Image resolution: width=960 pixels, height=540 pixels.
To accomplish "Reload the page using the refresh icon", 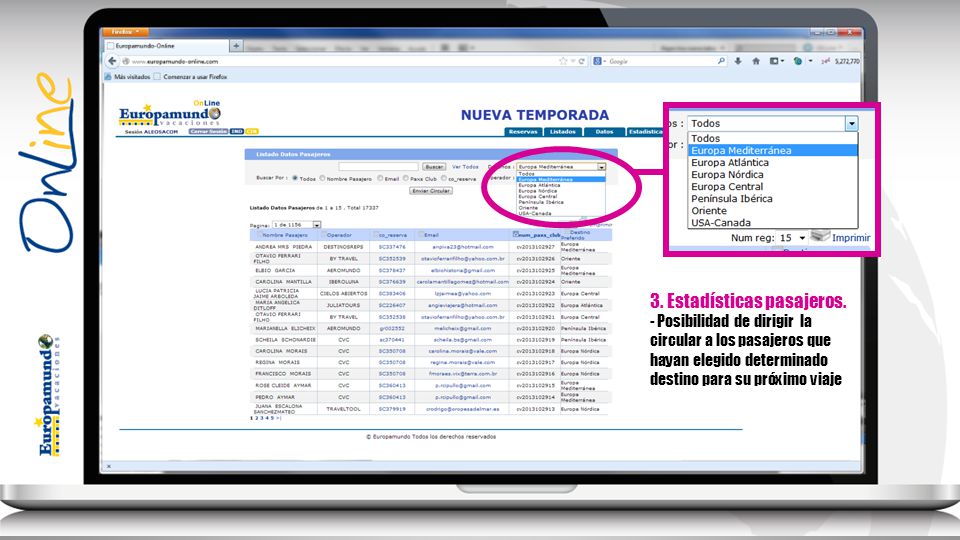I will coord(582,61).
